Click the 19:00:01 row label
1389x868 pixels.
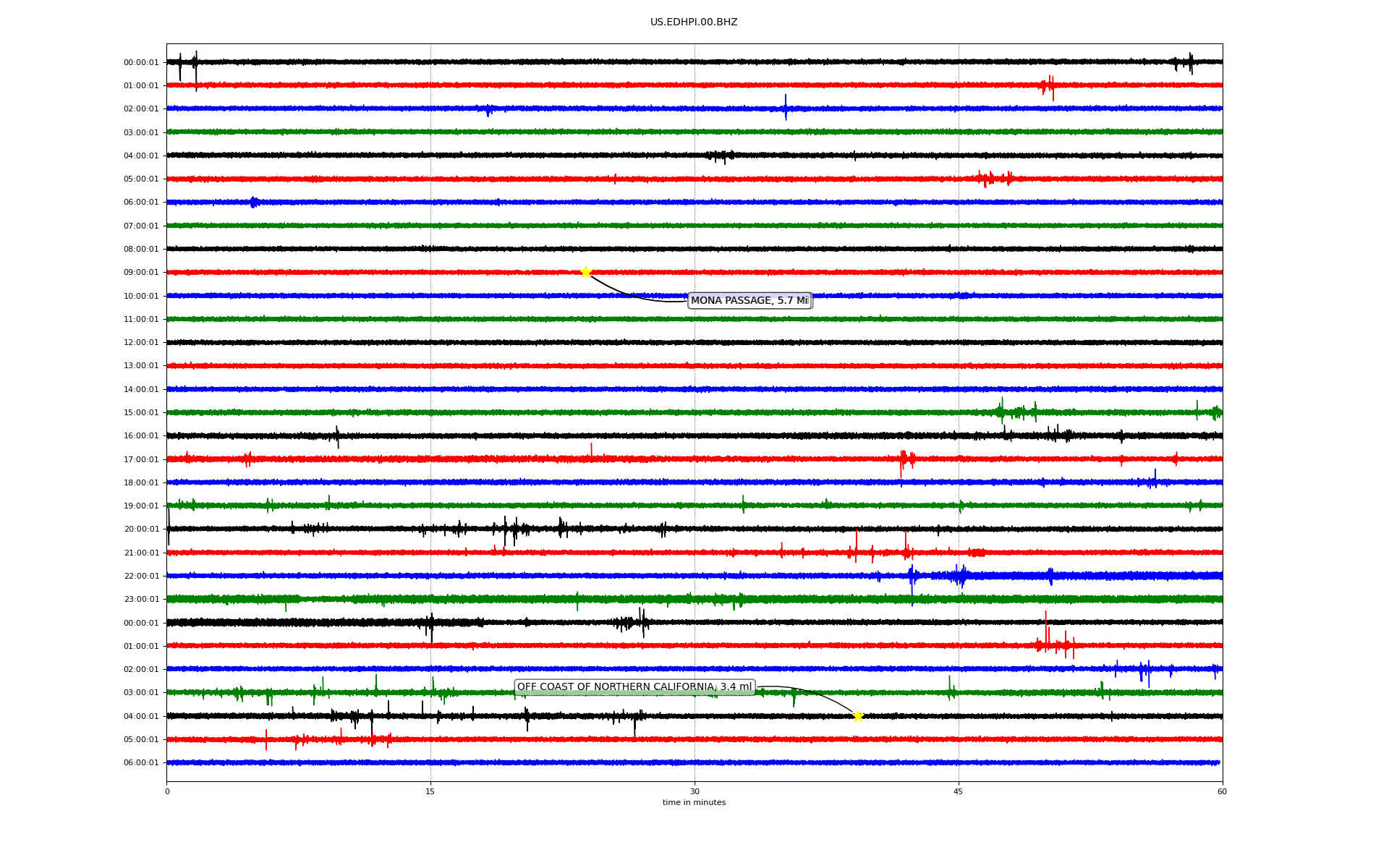[x=141, y=506]
